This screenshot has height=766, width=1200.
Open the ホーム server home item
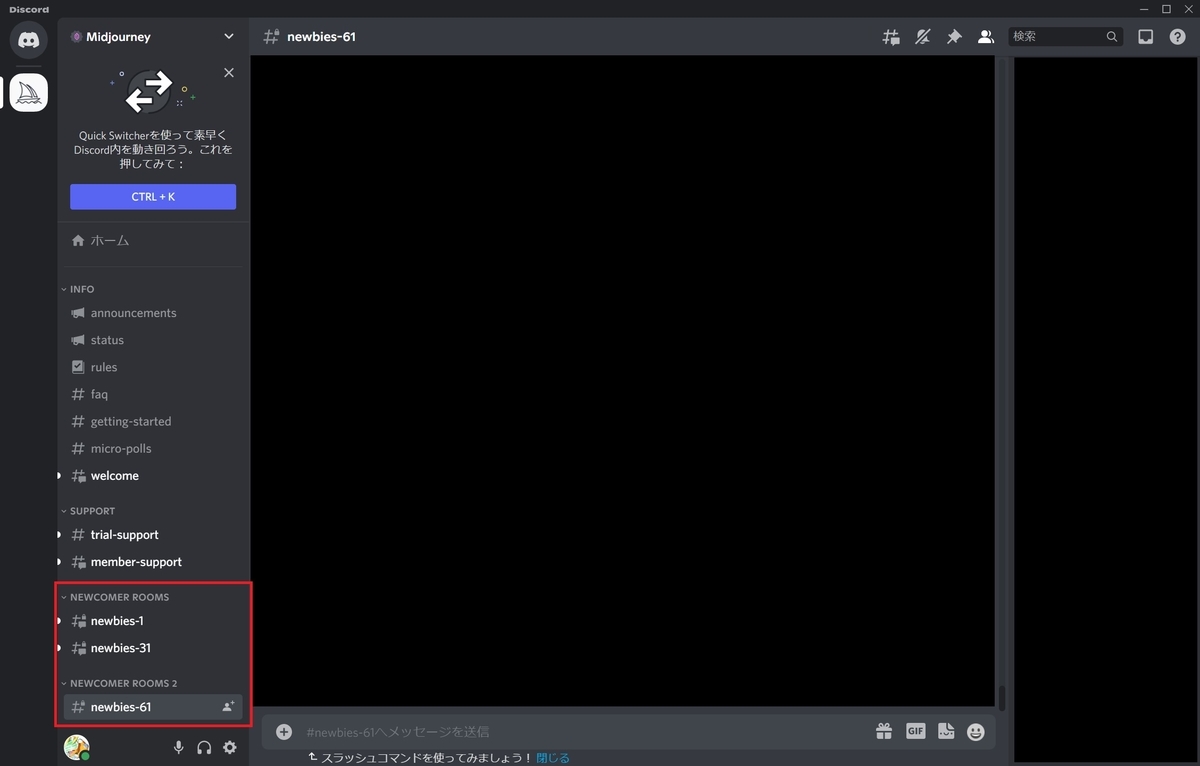(153, 240)
